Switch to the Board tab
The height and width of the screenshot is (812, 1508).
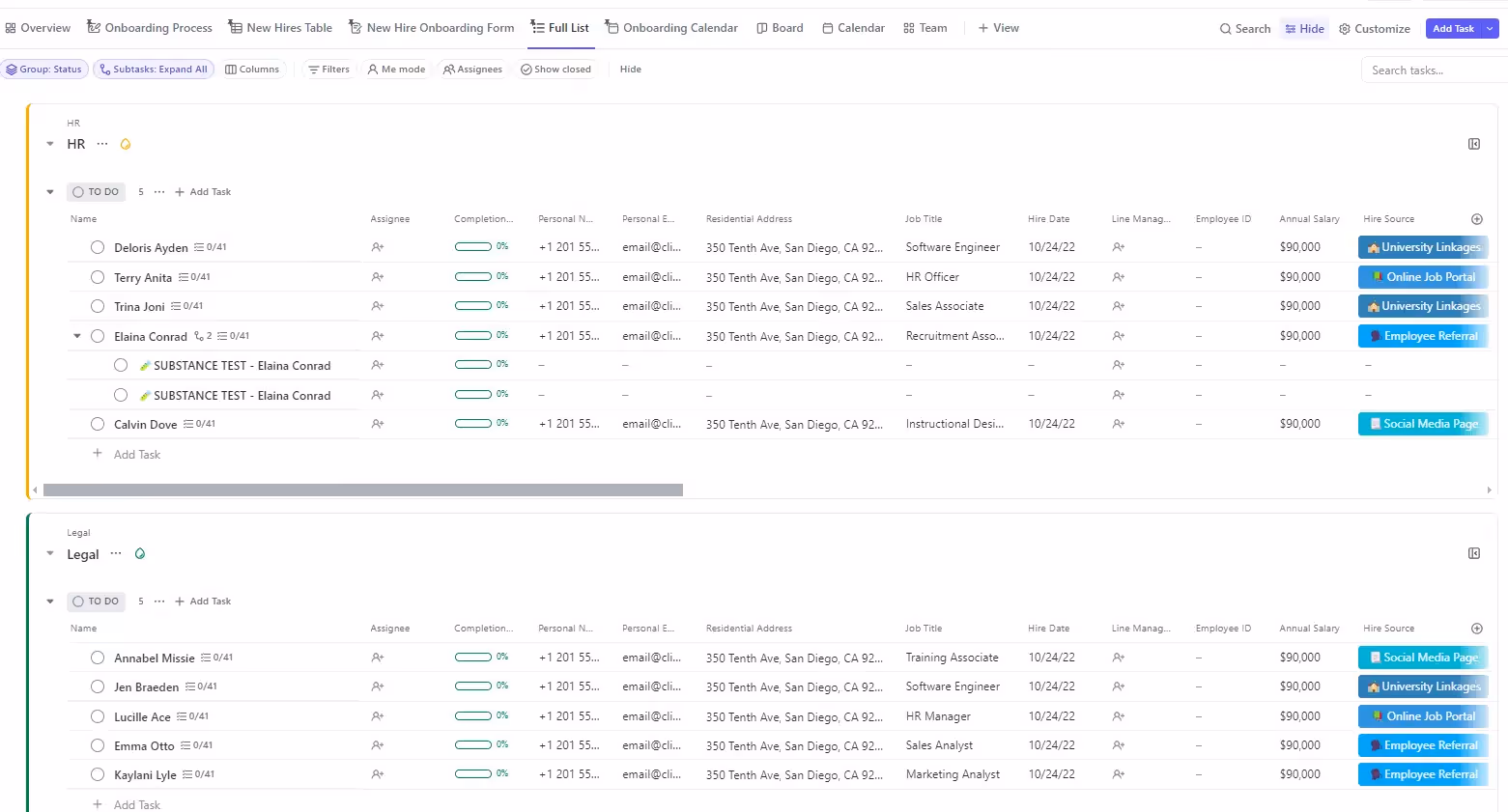(x=780, y=27)
